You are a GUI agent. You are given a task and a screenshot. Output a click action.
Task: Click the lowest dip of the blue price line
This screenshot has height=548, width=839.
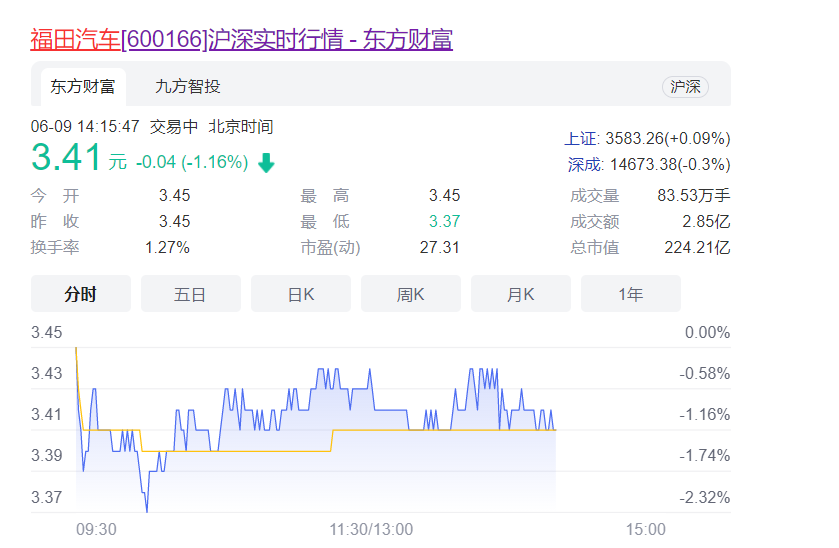[x=147, y=511]
